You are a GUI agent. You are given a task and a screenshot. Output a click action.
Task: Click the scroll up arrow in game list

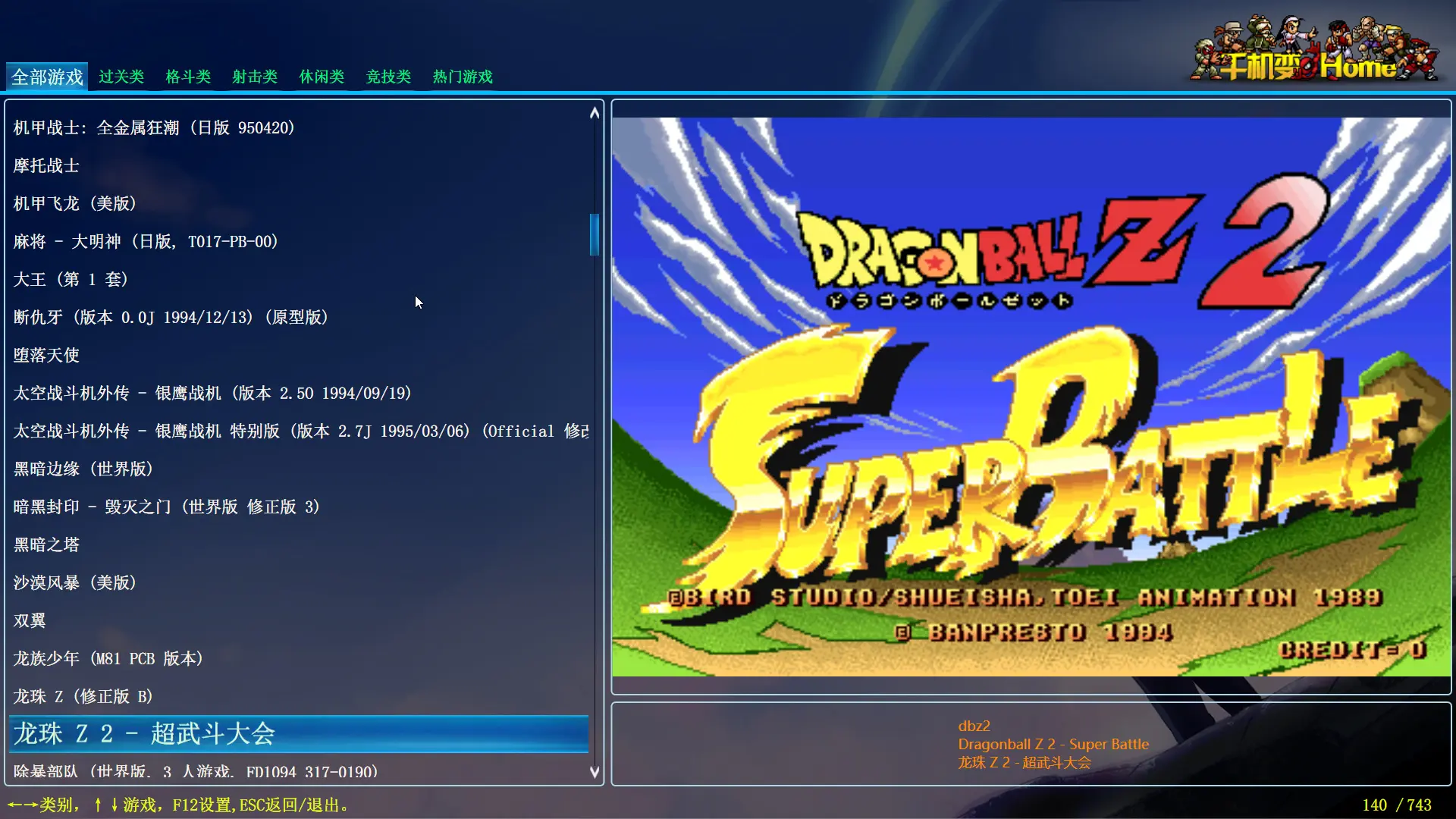click(x=595, y=113)
